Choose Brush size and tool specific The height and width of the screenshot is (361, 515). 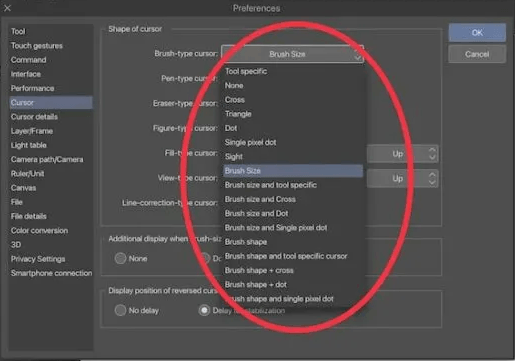click(293, 185)
